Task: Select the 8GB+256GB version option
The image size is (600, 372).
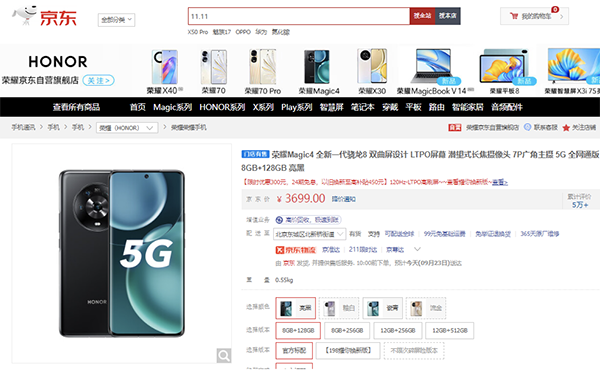Action: 347,331
